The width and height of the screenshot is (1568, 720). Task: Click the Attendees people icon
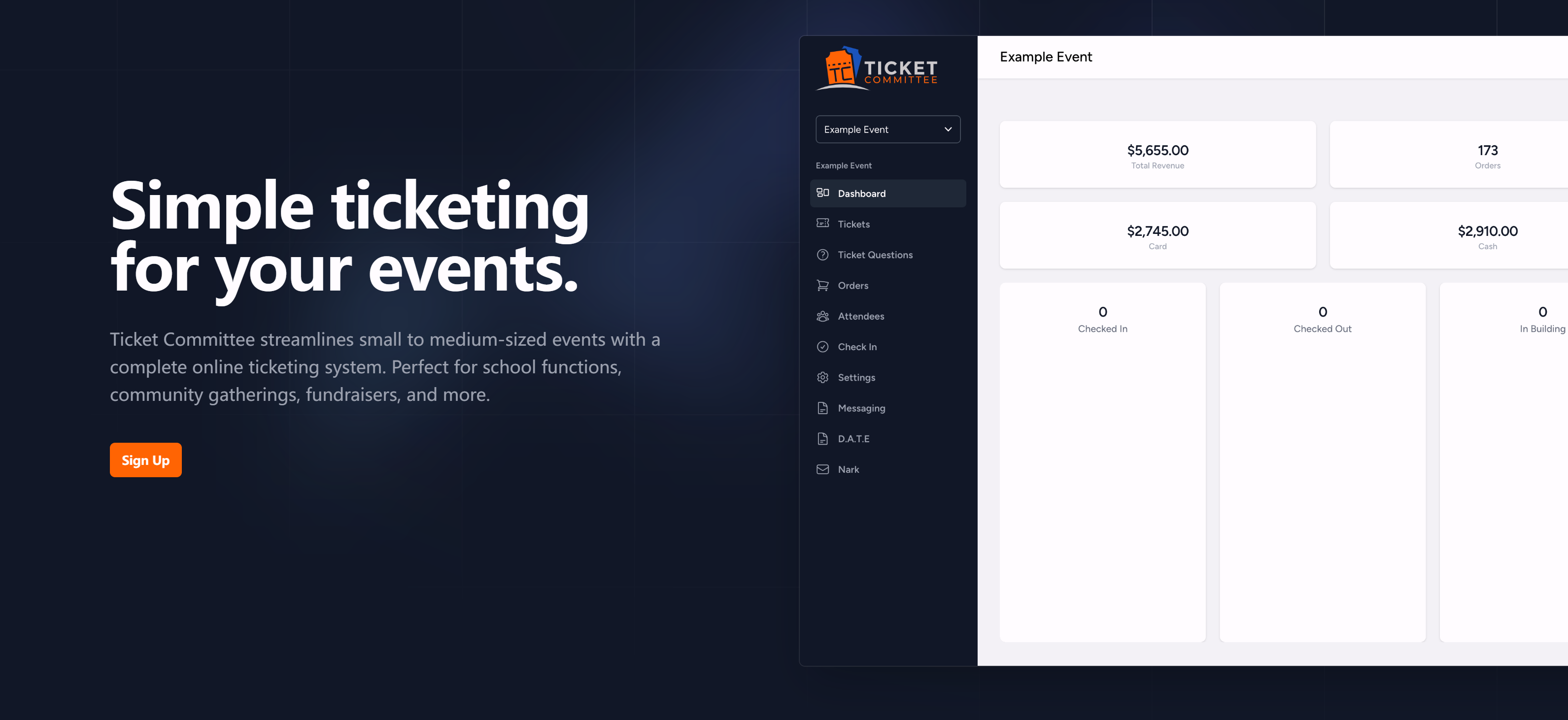click(822, 316)
